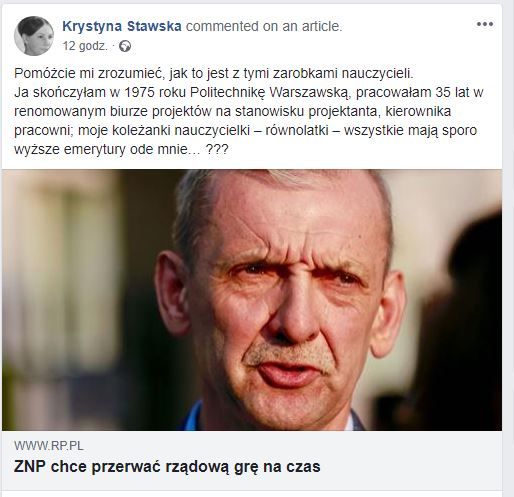
Task: Click the WWW.RP.PL source domain label
Action: coord(49,446)
